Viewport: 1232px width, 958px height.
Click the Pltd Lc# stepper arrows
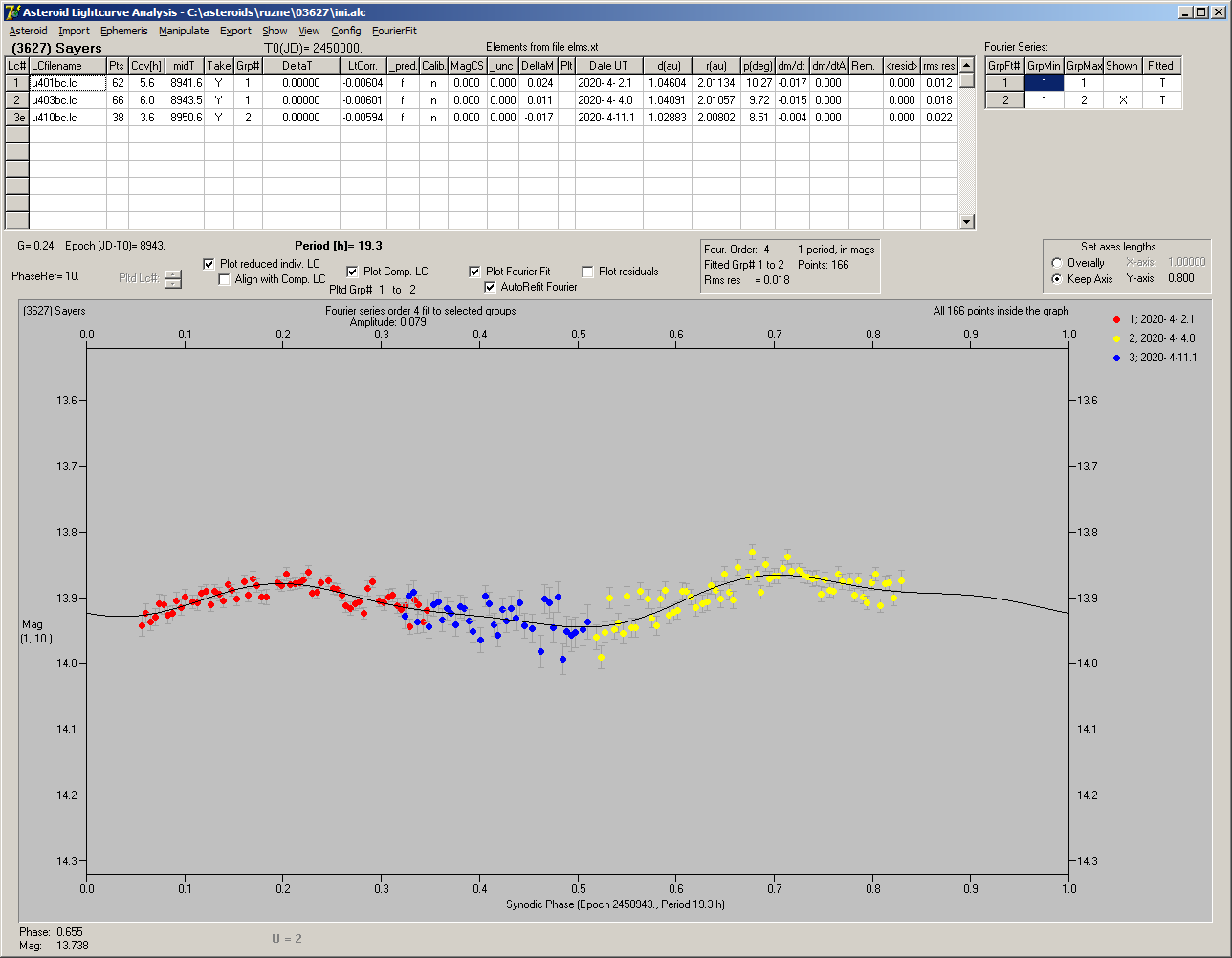(173, 278)
